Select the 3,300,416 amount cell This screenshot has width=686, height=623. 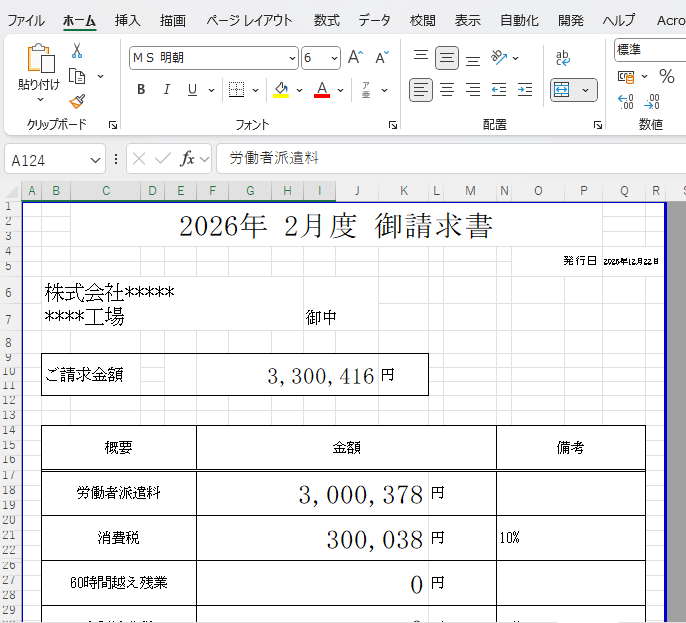pyautogui.click(x=287, y=375)
